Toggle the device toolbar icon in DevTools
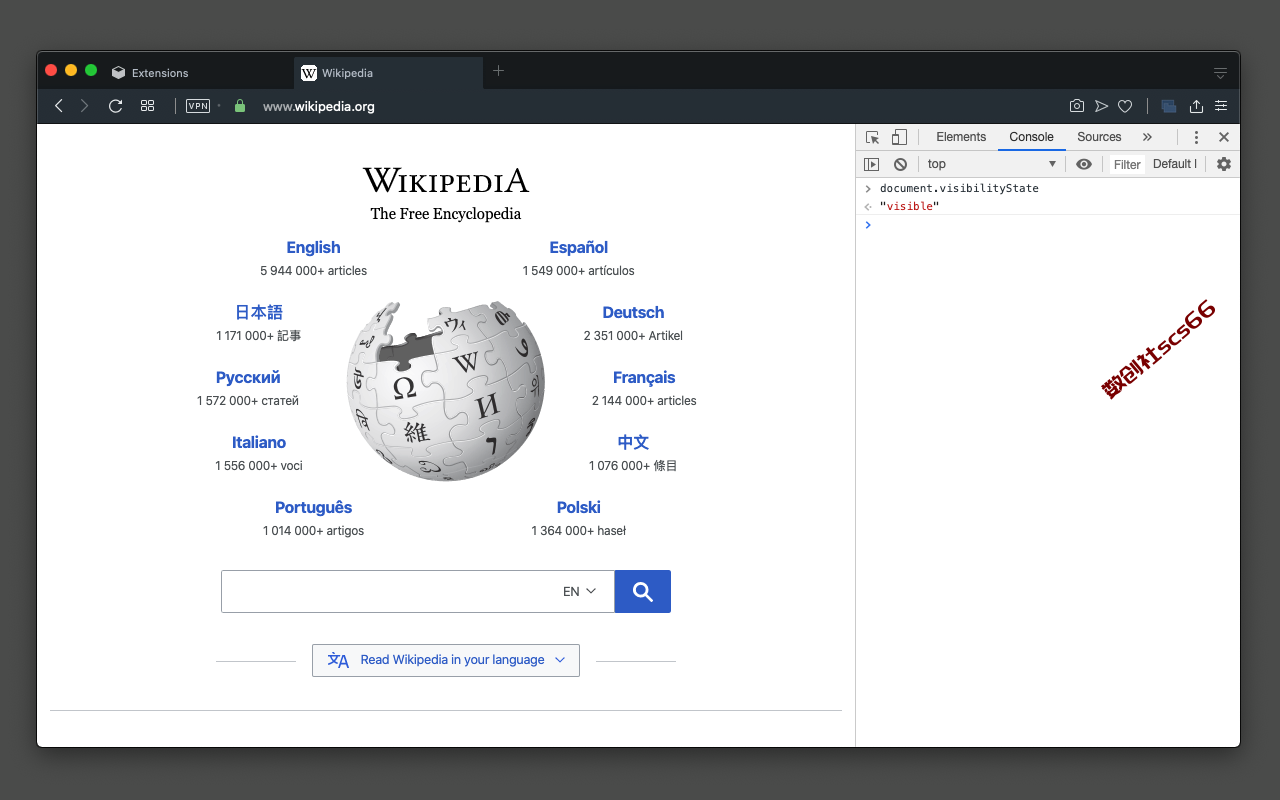 [x=899, y=137]
